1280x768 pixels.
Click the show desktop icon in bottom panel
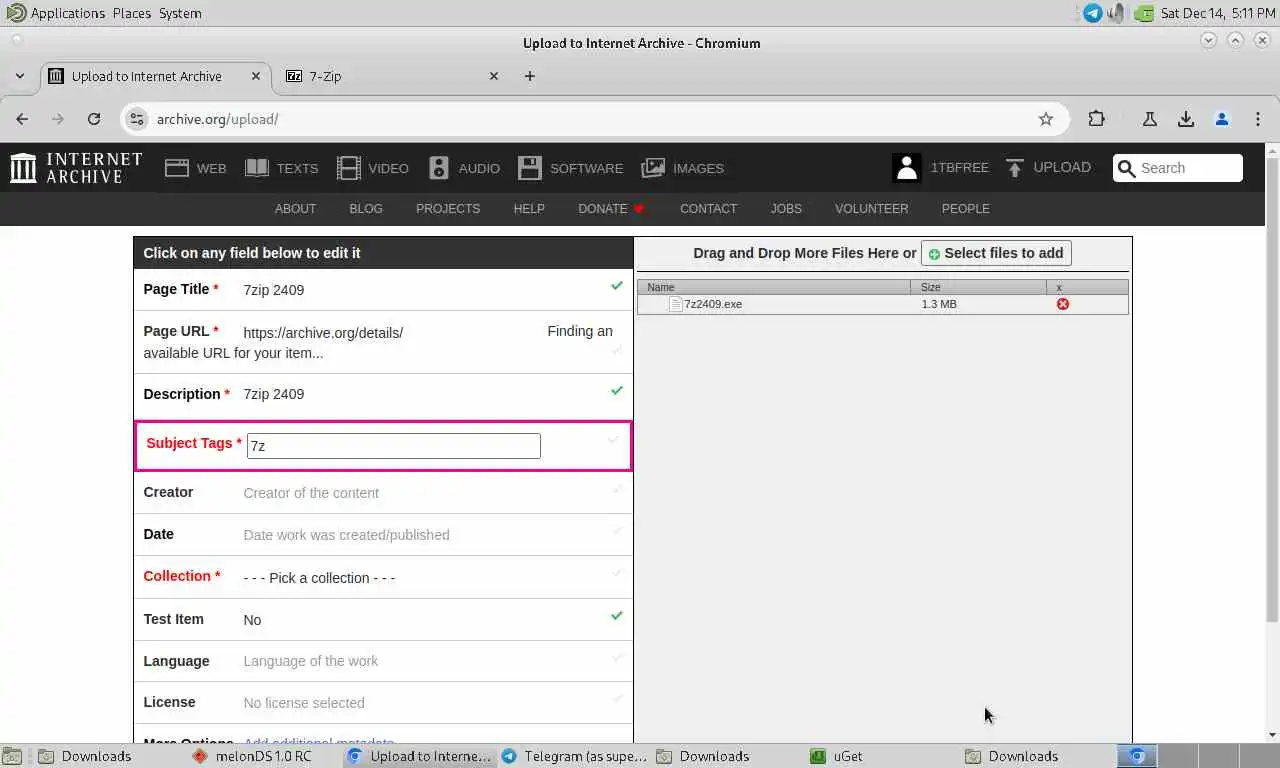click(x=11, y=756)
